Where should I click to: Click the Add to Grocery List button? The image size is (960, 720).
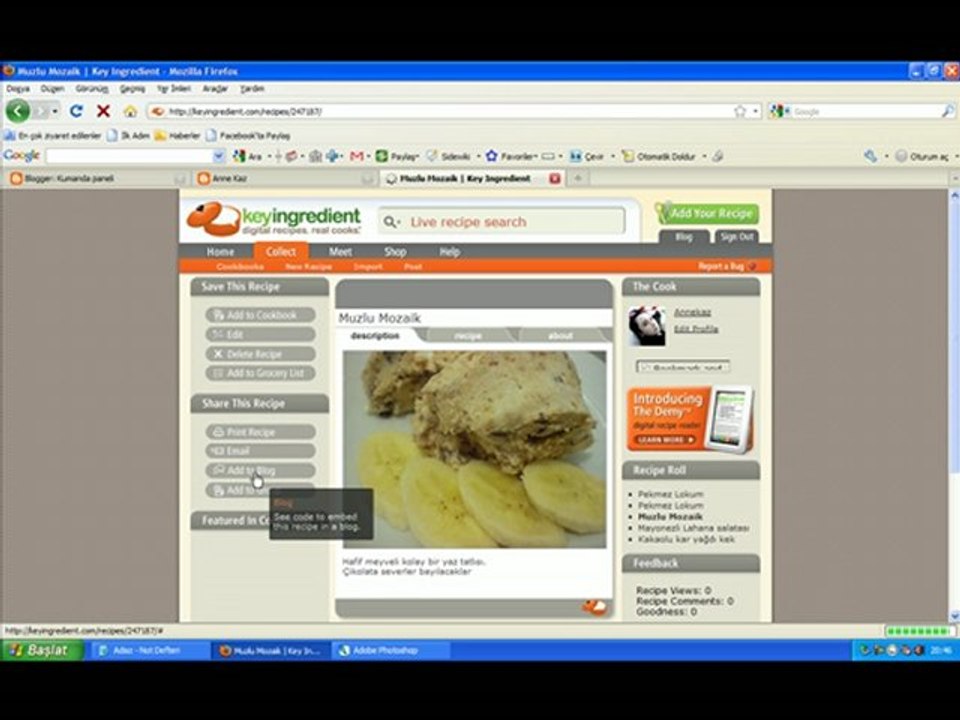[261, 373]
